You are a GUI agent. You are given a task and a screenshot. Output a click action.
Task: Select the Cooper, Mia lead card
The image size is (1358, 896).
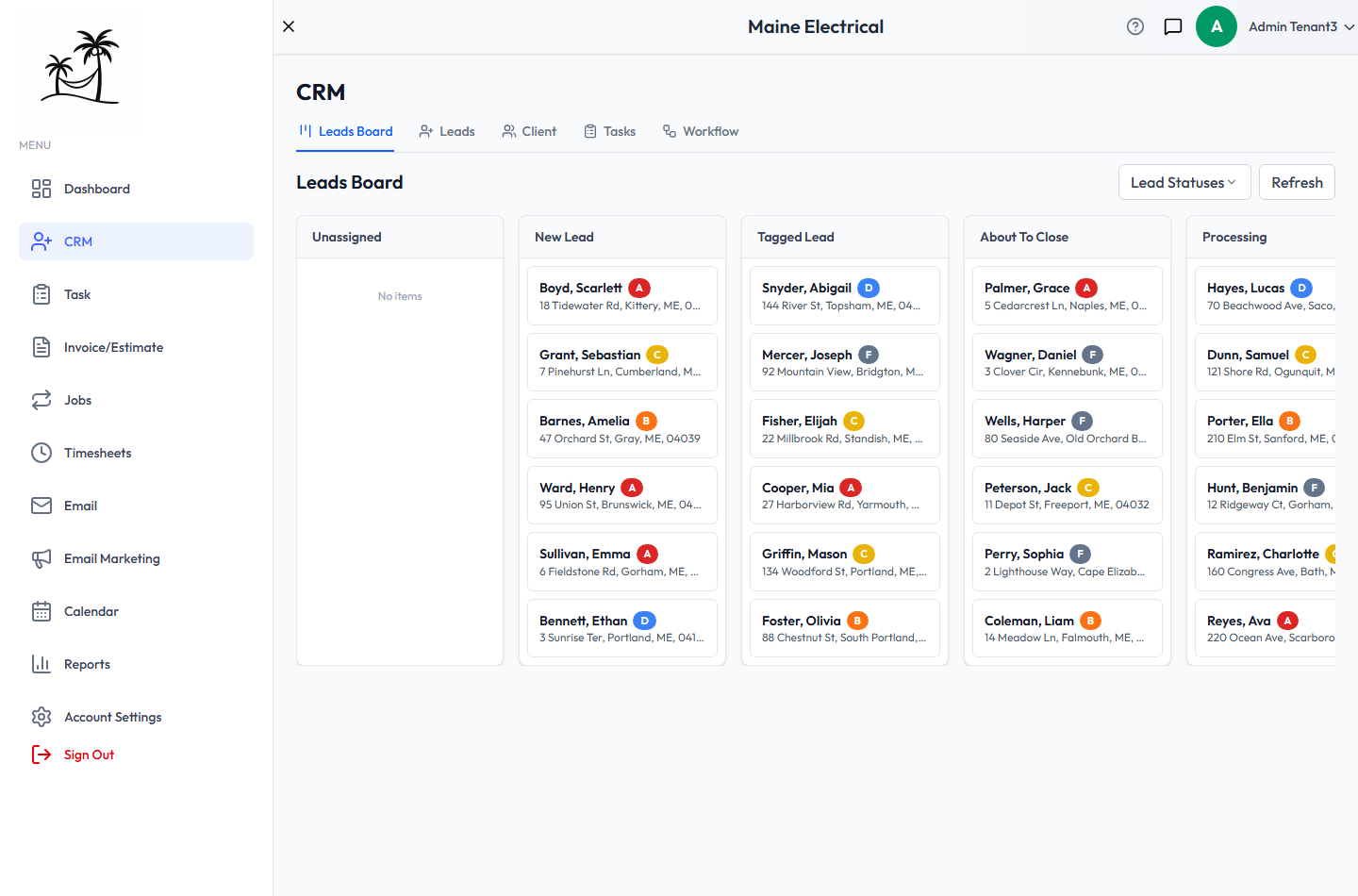pos(845,495)
